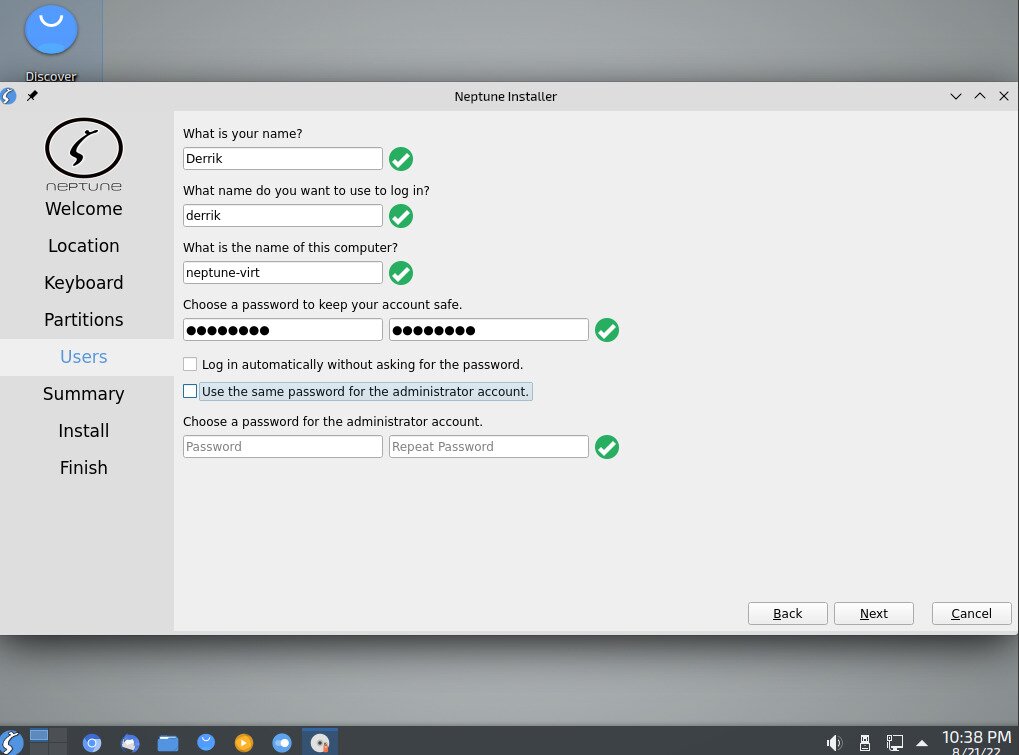This screenshot has width=1019, height=755.
Task: Open the Neptune application launcher in taskbar
Action: click(11, 742)
